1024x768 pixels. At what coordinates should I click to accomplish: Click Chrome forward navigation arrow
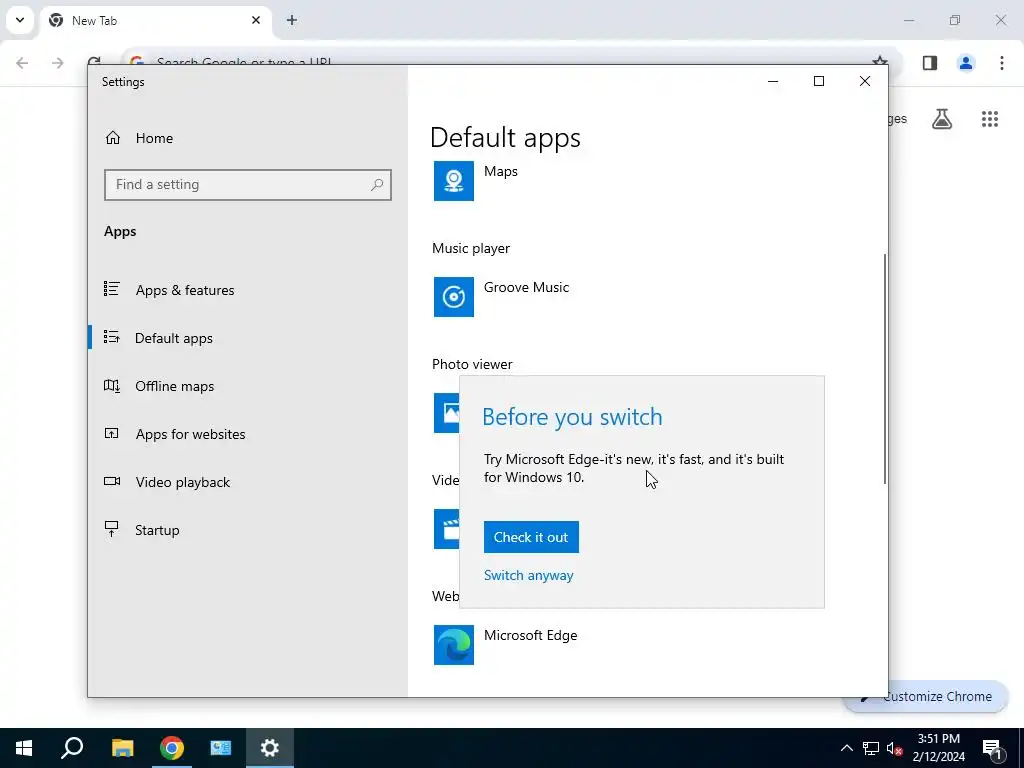tap(58, 63)
